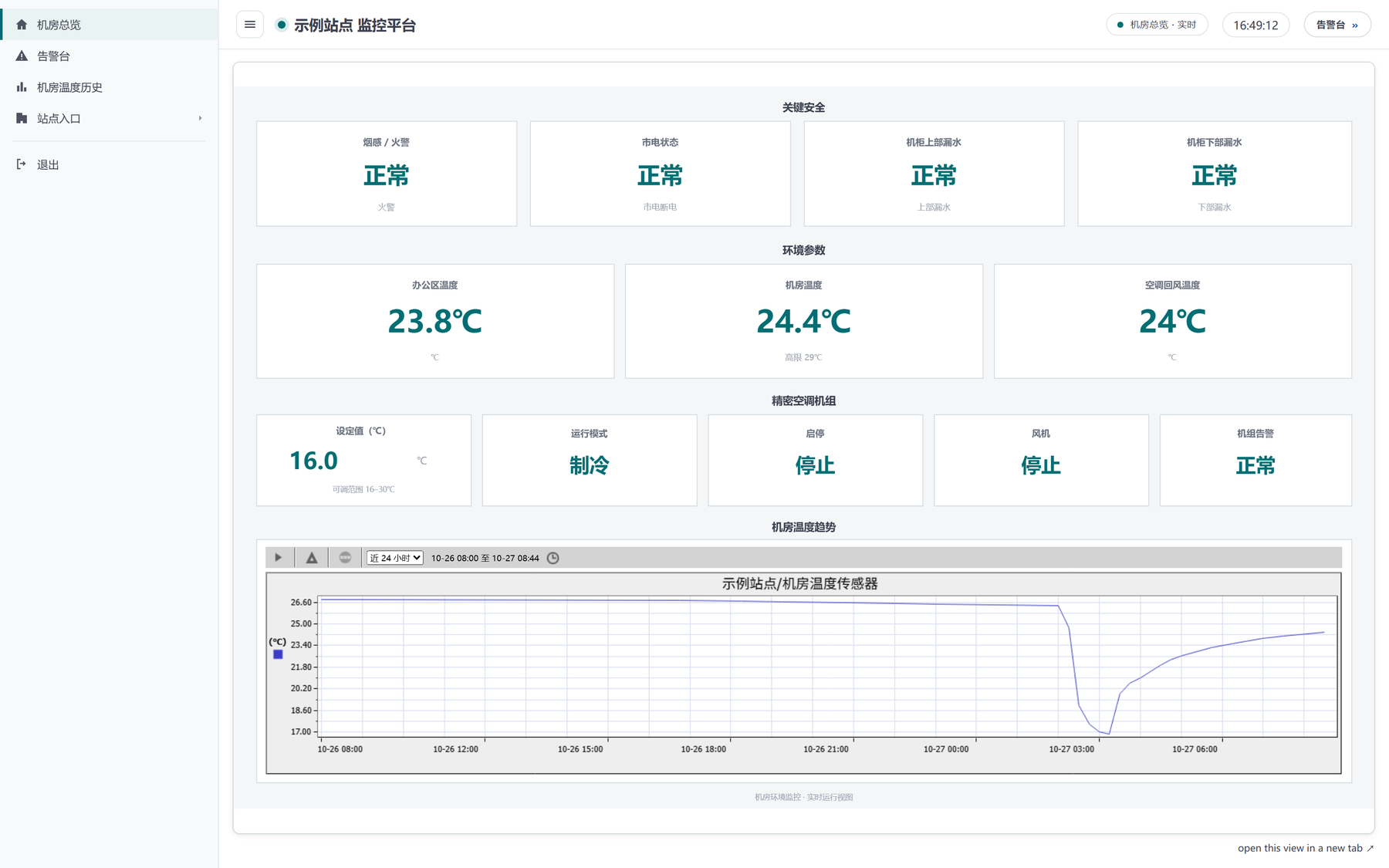Click the 机柜下部漏水 status card
This screenshot has height=868, width=1389.
[x=1215, y=174]
